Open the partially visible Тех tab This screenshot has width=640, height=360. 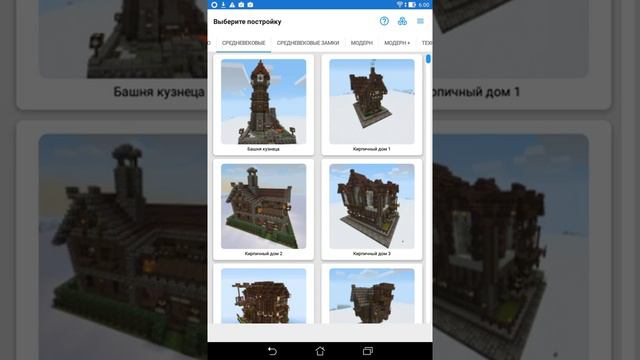(427, 43)
